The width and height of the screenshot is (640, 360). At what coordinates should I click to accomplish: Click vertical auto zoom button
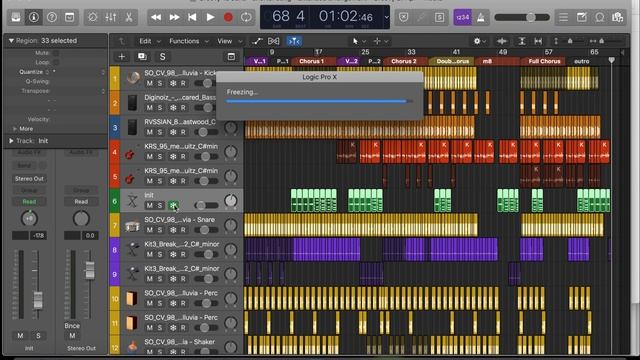point(522,41)
